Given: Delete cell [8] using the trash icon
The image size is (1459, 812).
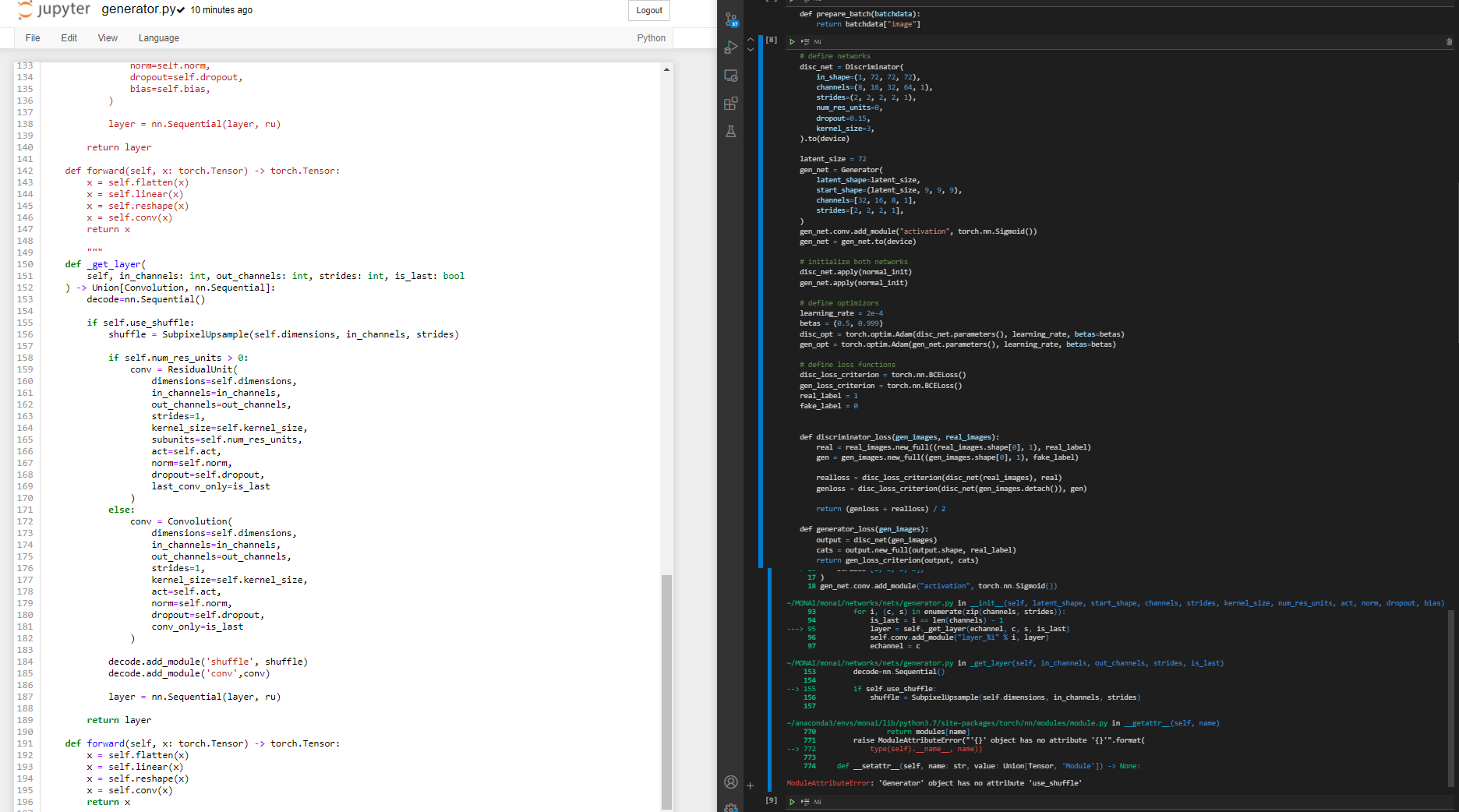Looking at the screenshot, I should (1447, 42).
